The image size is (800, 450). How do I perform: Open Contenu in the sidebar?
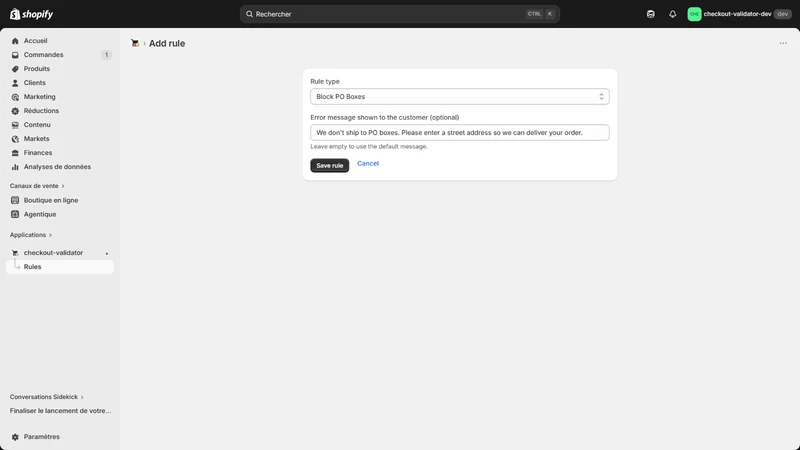(x=60, y=124)
